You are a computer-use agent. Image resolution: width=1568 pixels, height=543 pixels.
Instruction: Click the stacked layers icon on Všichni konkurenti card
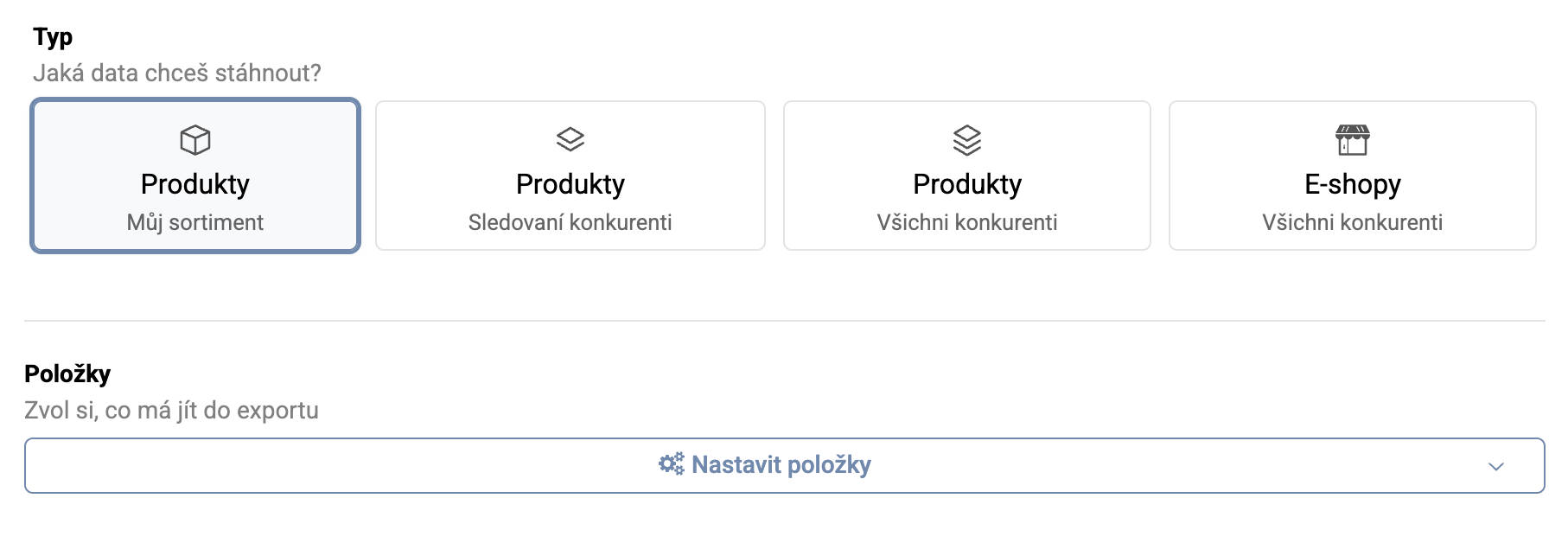coord(966,140)
